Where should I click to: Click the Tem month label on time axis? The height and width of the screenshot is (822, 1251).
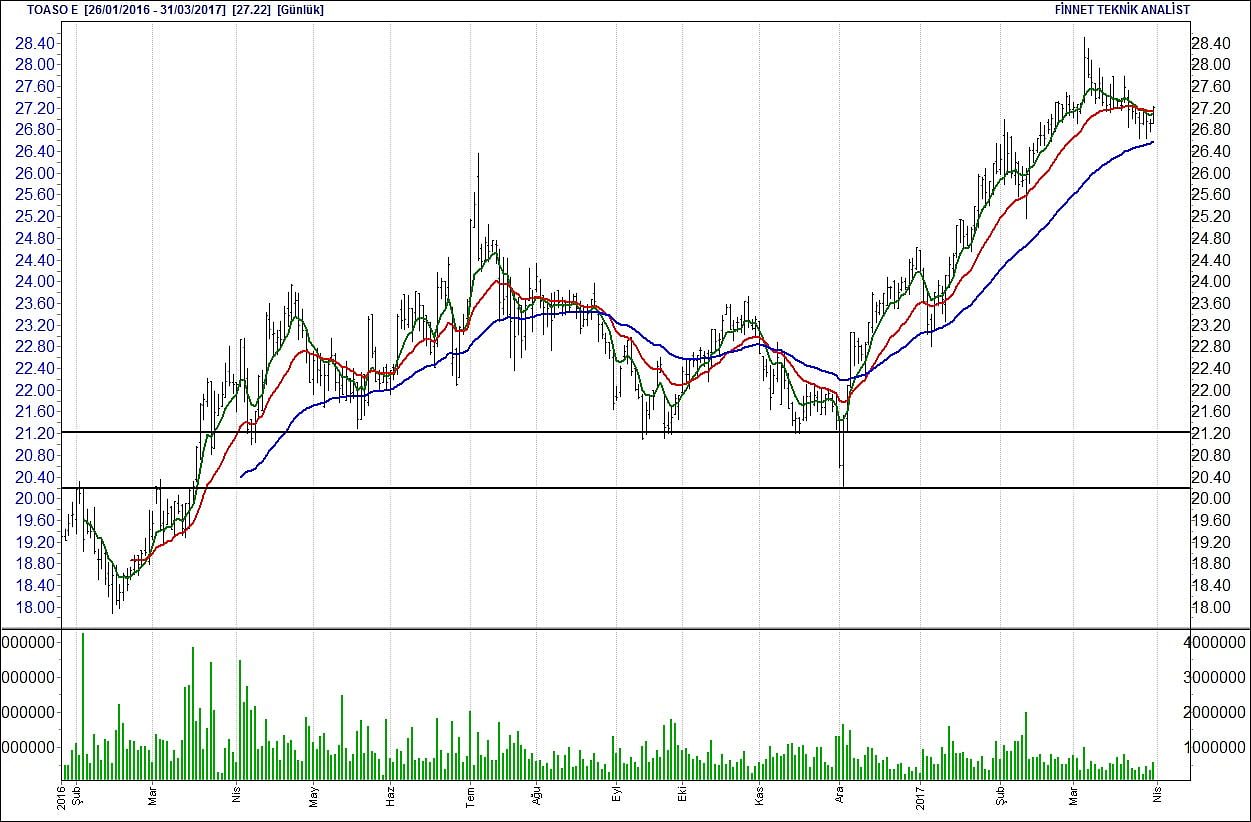(470, 797)
